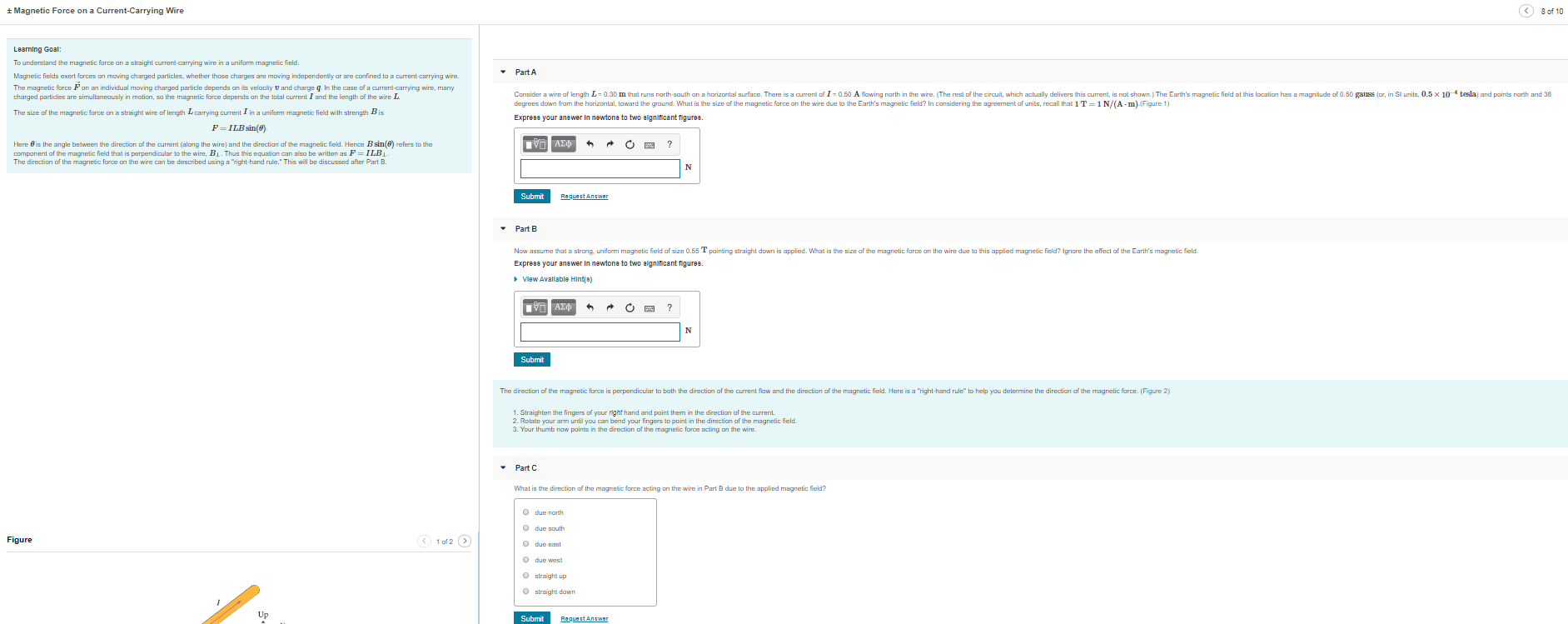
Task: Click the 'Figure' panel heading
Action: click(x=19, y=540)
